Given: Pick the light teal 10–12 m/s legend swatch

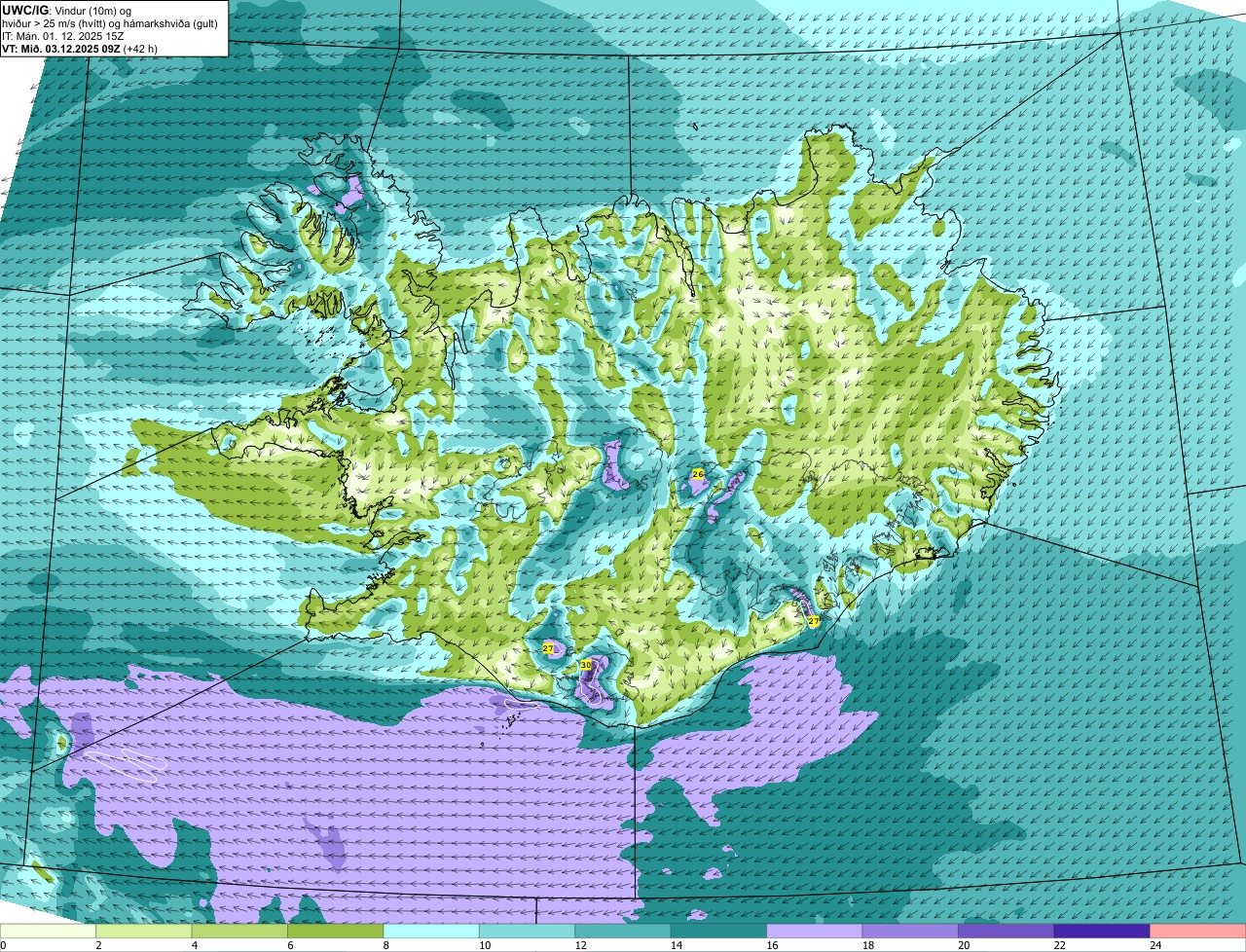Looking at the screenshot, I should 528,931.
